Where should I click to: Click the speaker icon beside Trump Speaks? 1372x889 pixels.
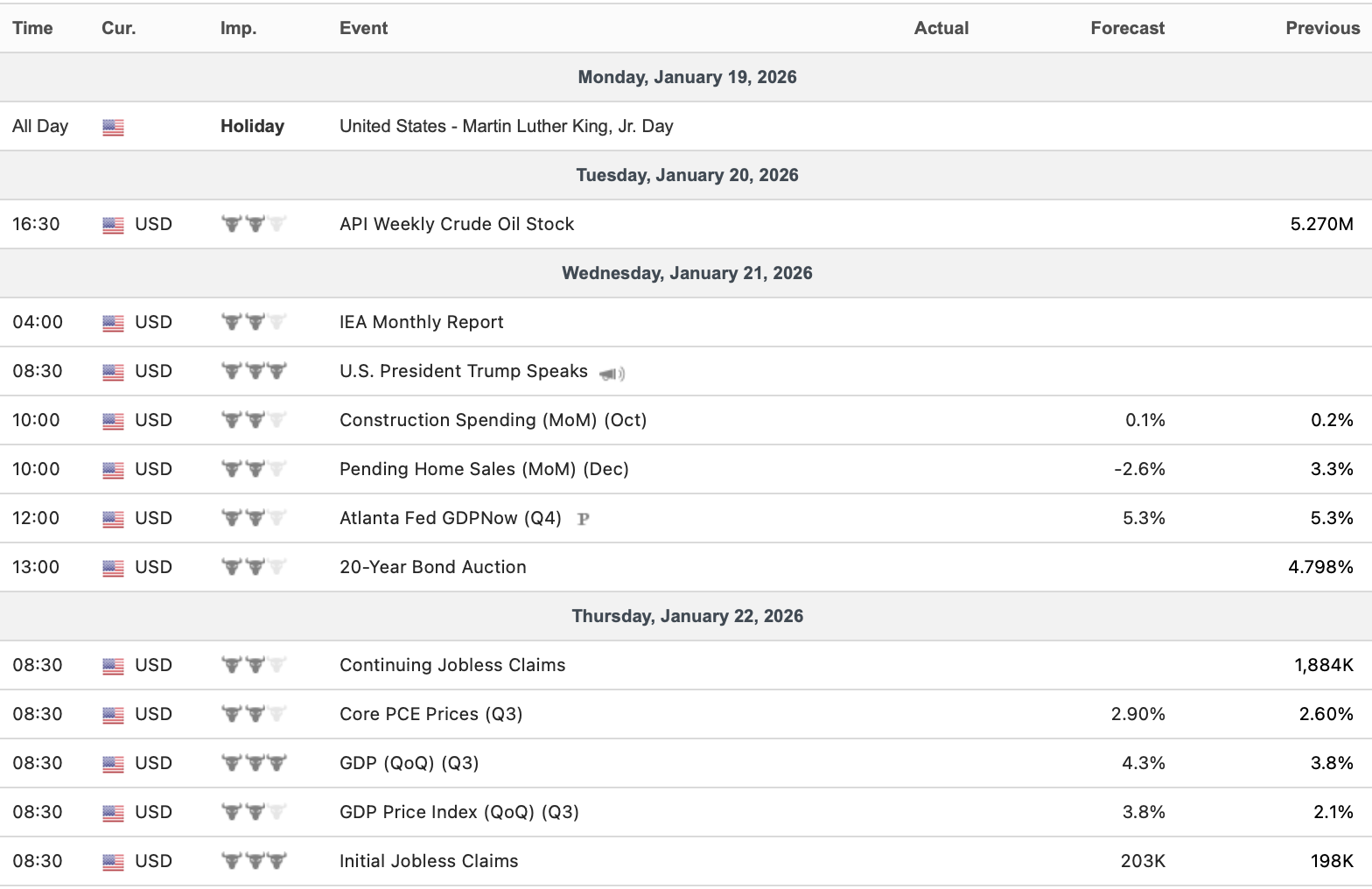point(612,374)
